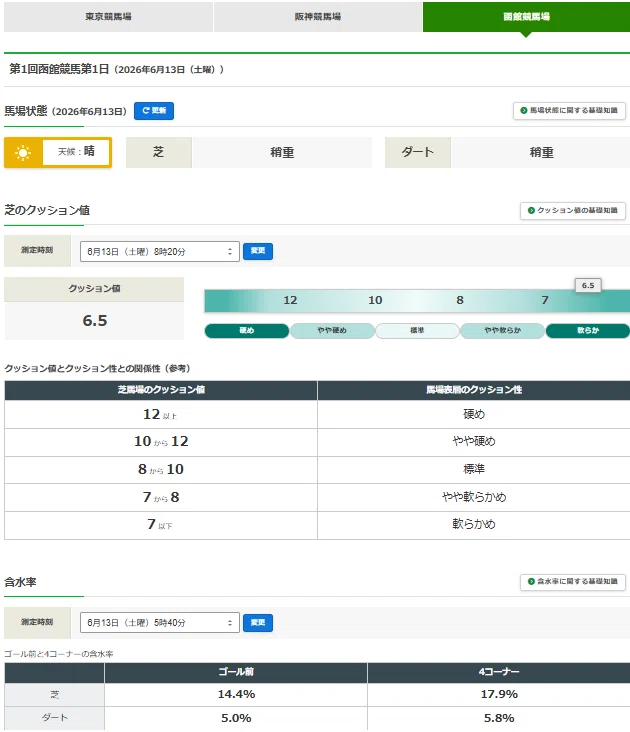
Task: Select the 函館競馬場 tab
Action: pyautogui.click(x=526, y=16)
